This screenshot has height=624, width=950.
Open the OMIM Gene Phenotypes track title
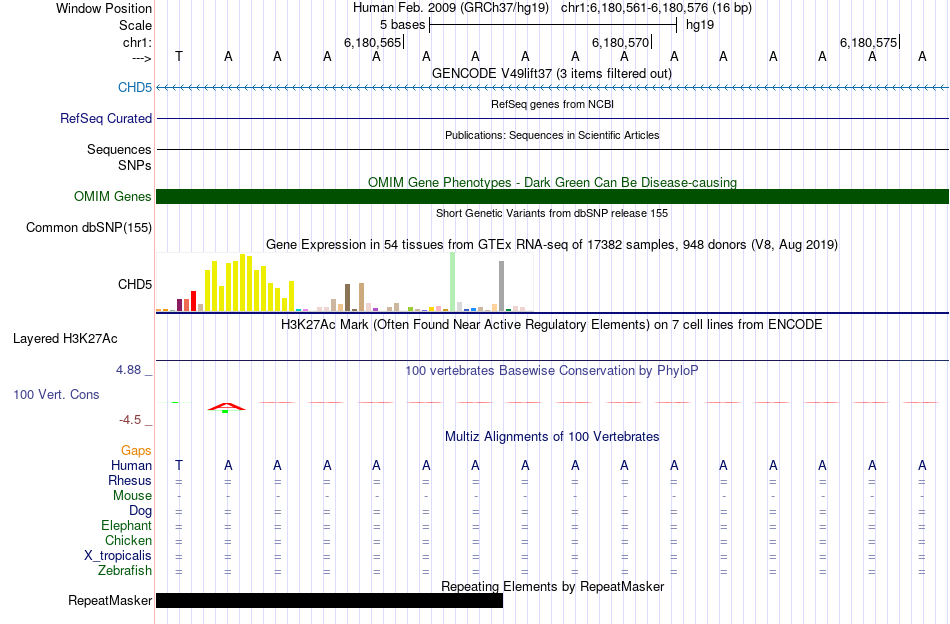click(x=552, y=182)
